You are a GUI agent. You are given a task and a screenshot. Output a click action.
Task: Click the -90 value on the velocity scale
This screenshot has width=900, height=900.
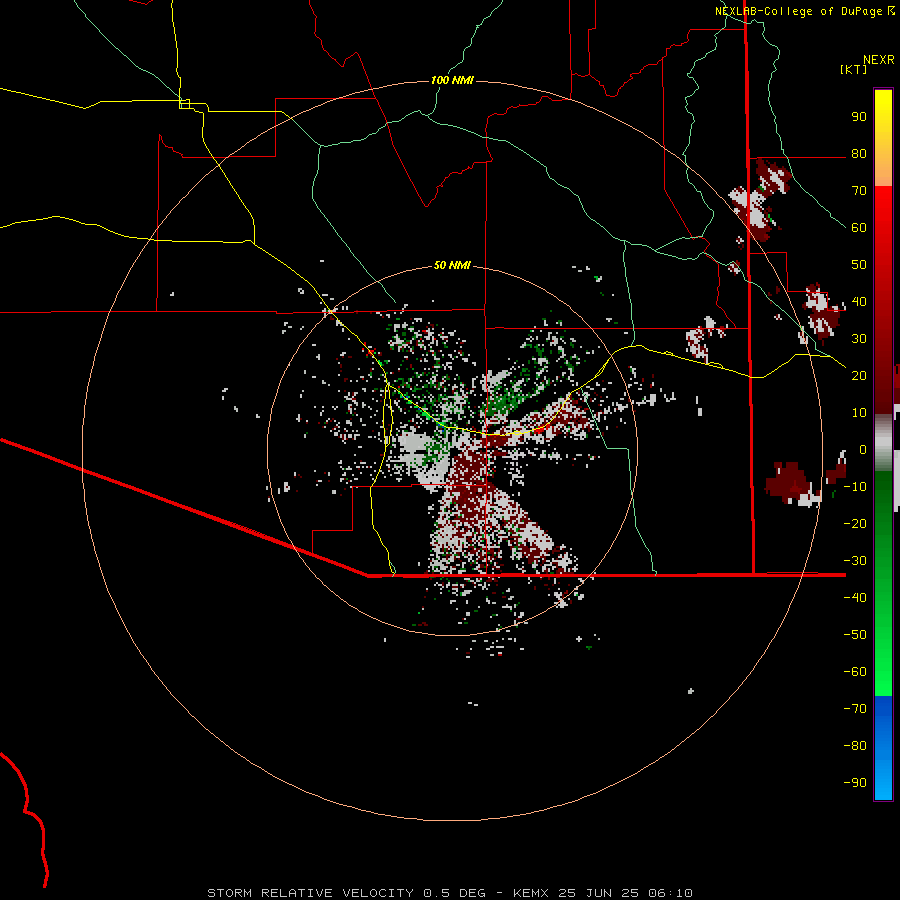tap(855, 782)
